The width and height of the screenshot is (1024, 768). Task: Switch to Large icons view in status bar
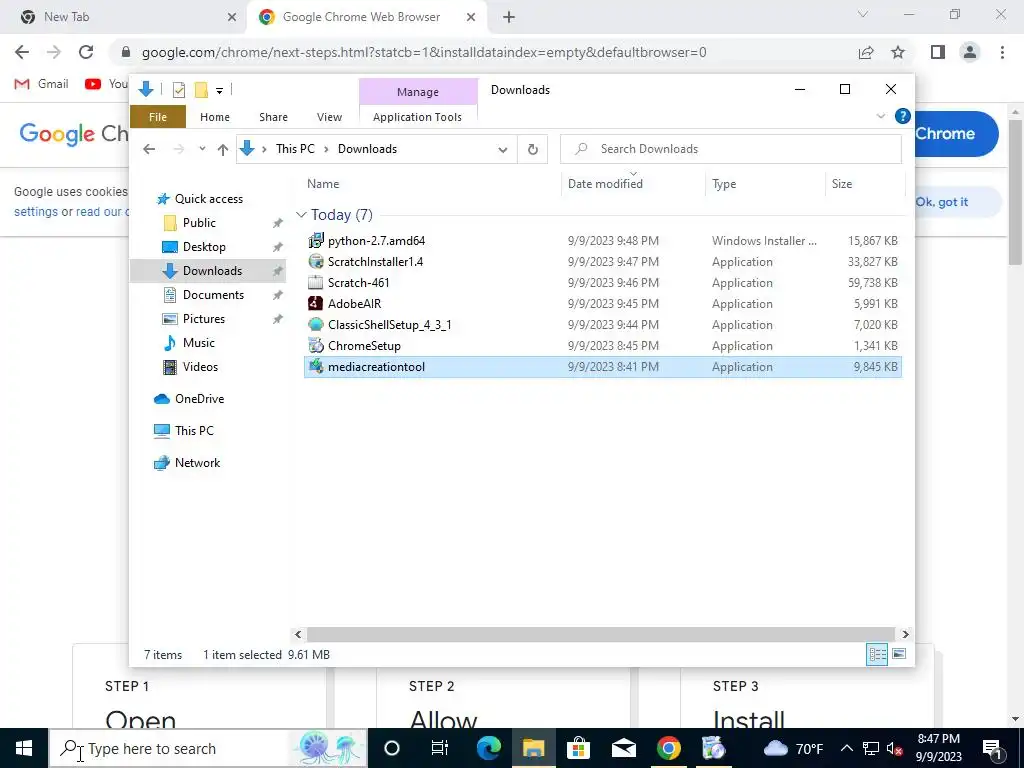click(x=899, y=654)
